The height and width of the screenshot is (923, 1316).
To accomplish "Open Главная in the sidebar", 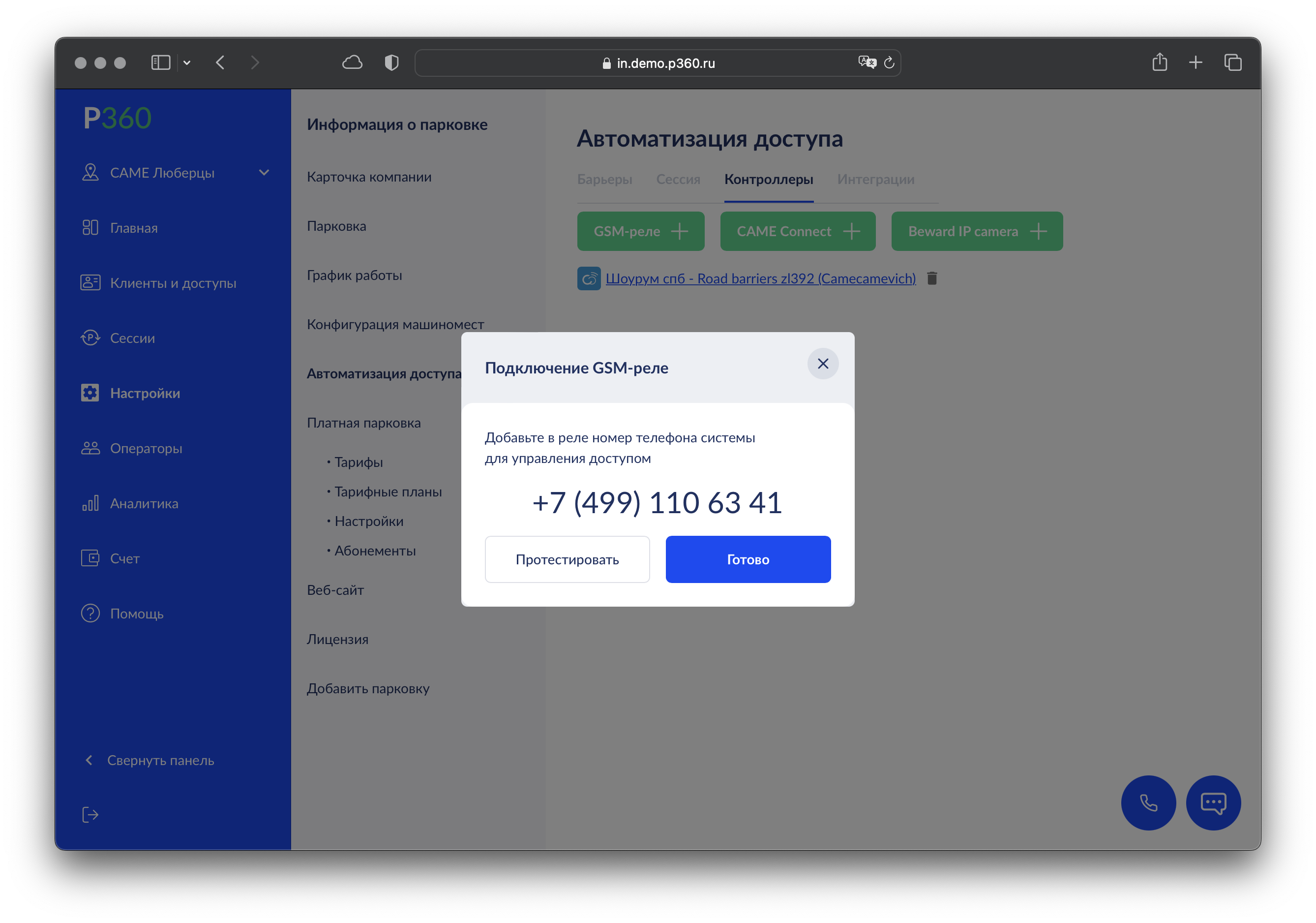I will 134,228.
